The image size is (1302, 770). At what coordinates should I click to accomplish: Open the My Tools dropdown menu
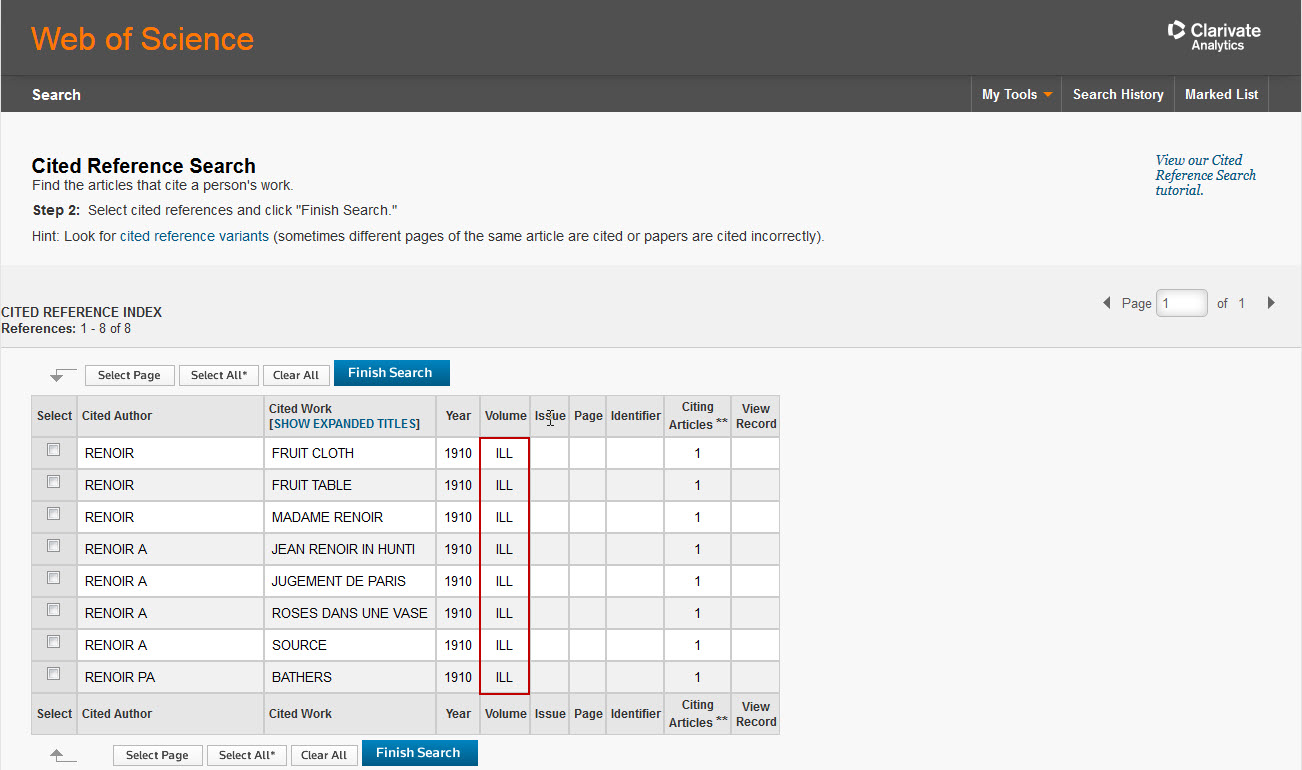point(1016,95)
